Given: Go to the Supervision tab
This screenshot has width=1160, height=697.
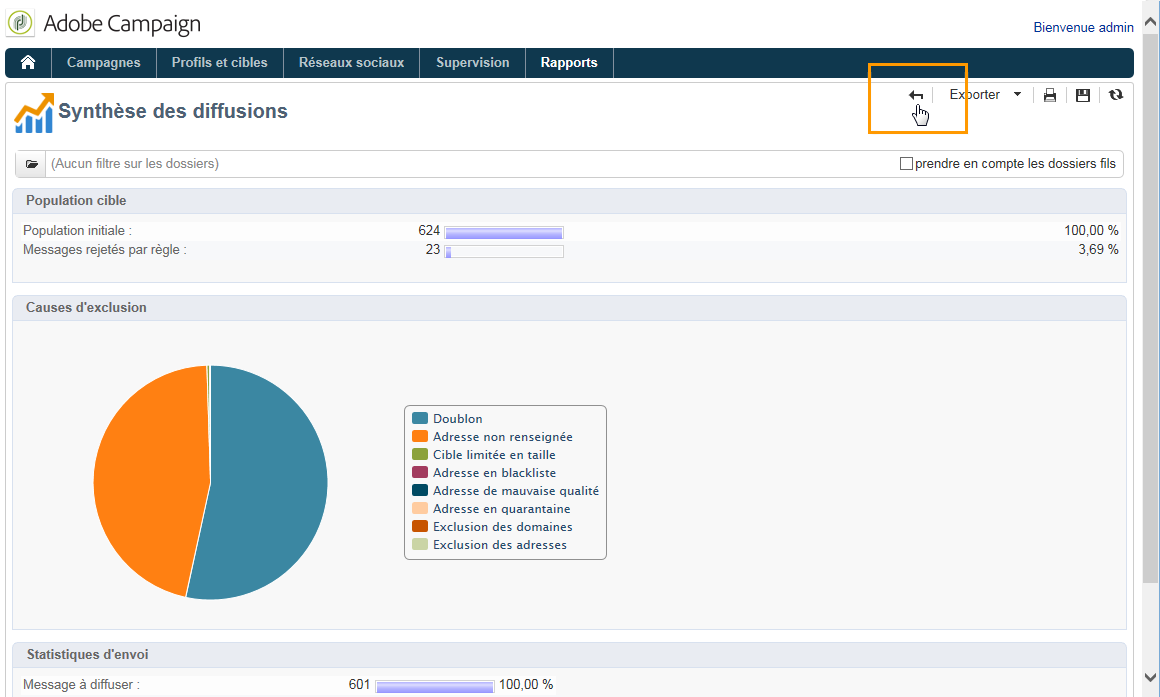Looking at the screenshot, I should 473,63.
